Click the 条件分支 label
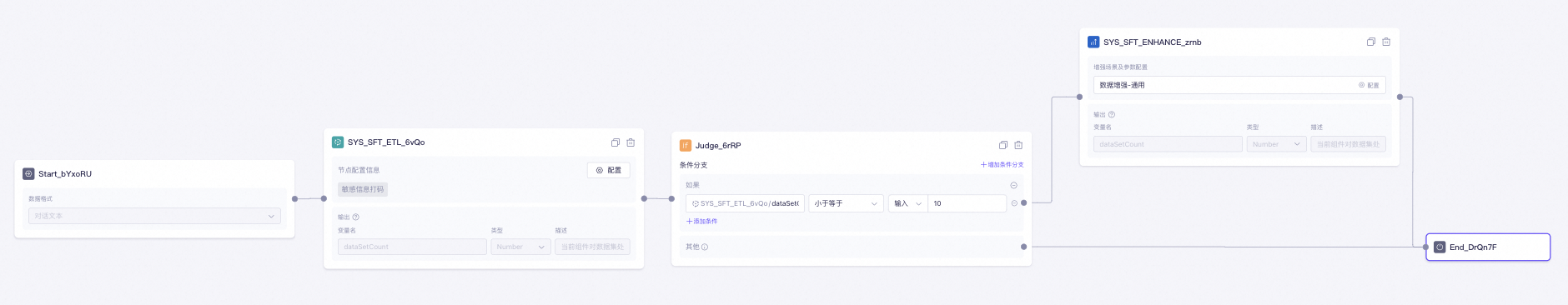This screenshot has width=1568, height=305. pyautogui.click(x=693, y=165)
